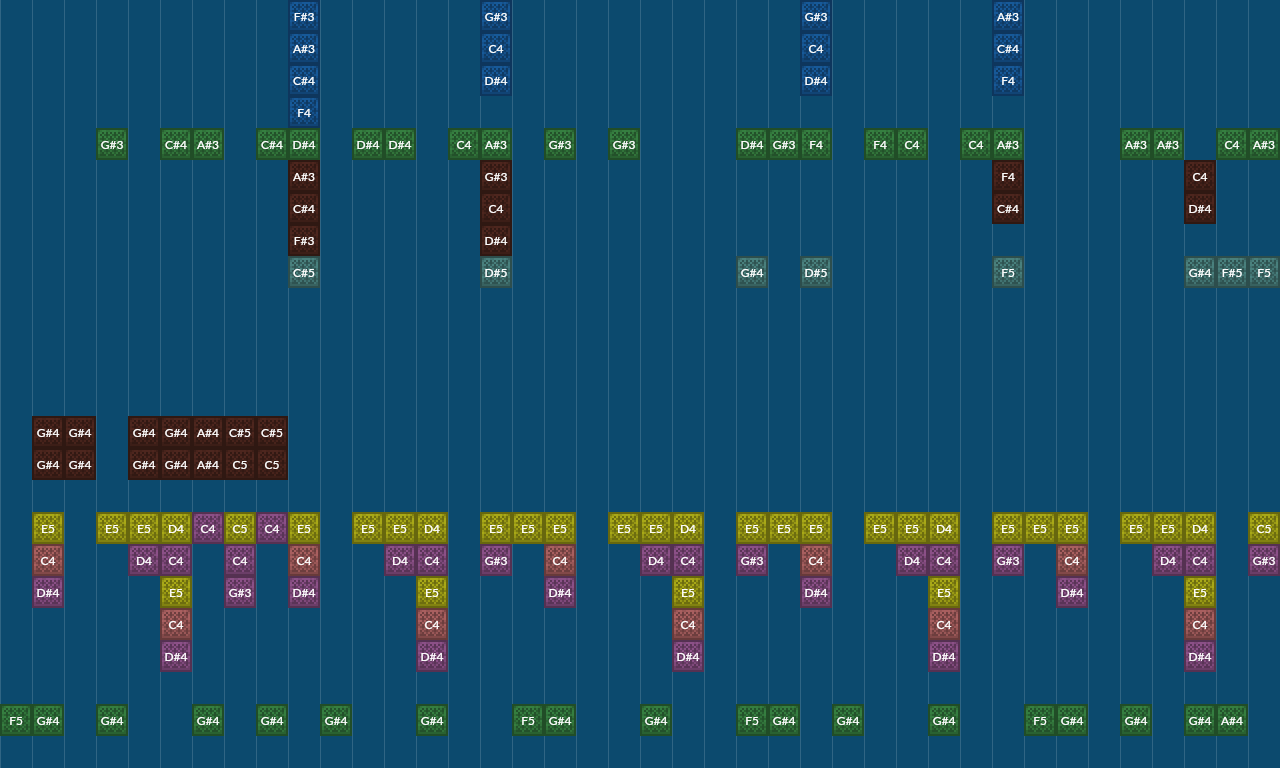Image resolution: width=1280 pixels, height=768 pixels.
Task: Select the dark brown F#3 note
Action: [x=304, y=241]
